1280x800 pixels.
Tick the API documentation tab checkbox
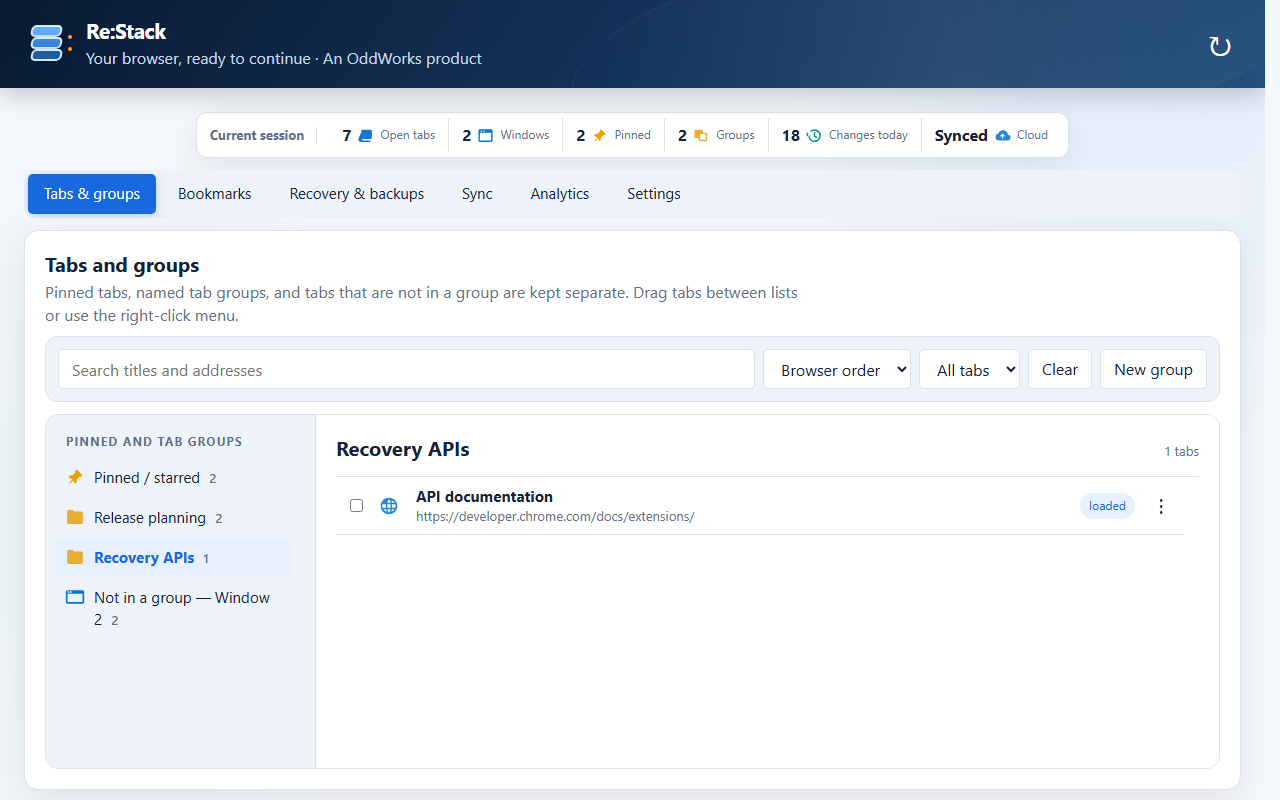point(356,506)
